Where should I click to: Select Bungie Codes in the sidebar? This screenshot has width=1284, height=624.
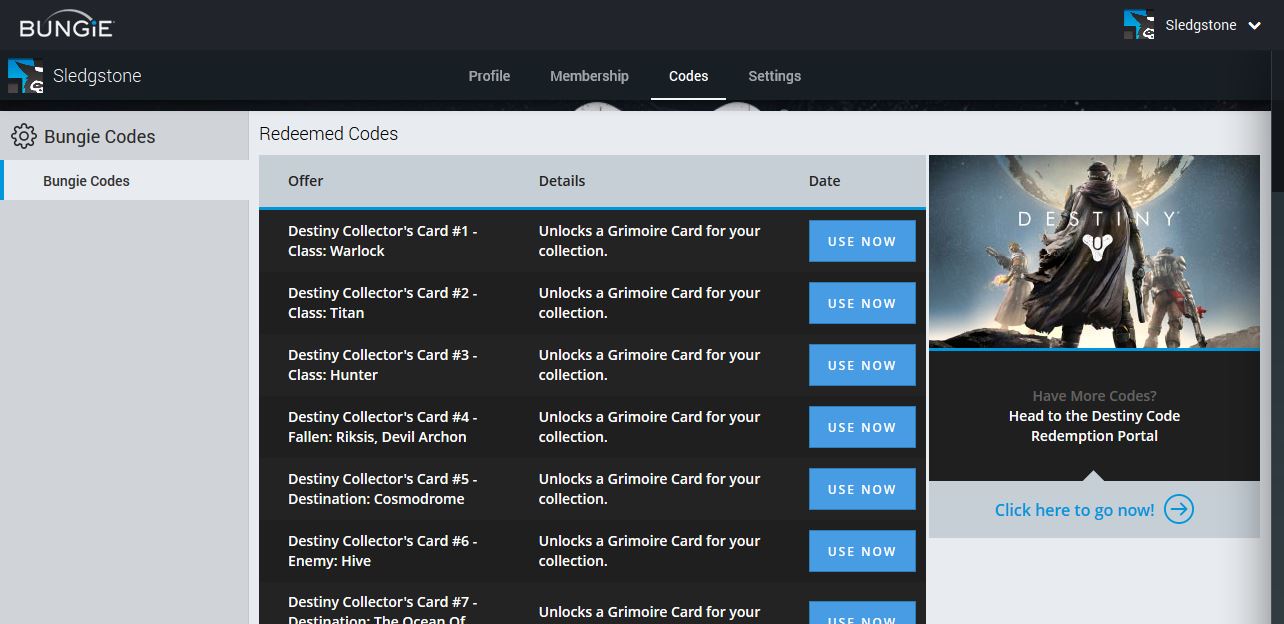point(124,181)
